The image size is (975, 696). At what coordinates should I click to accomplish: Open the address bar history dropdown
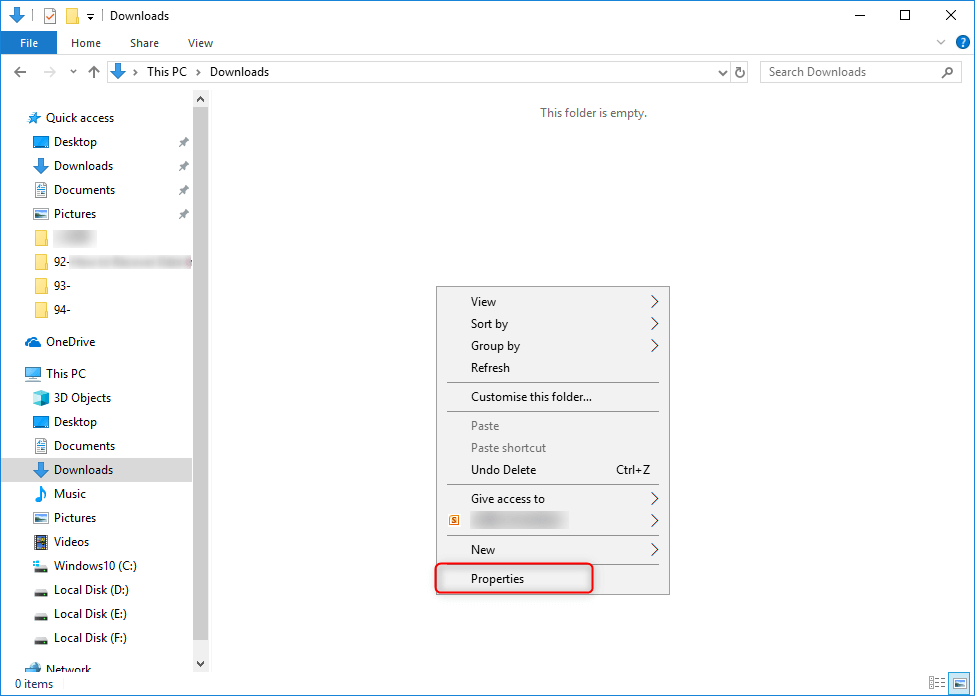(724, 72)
